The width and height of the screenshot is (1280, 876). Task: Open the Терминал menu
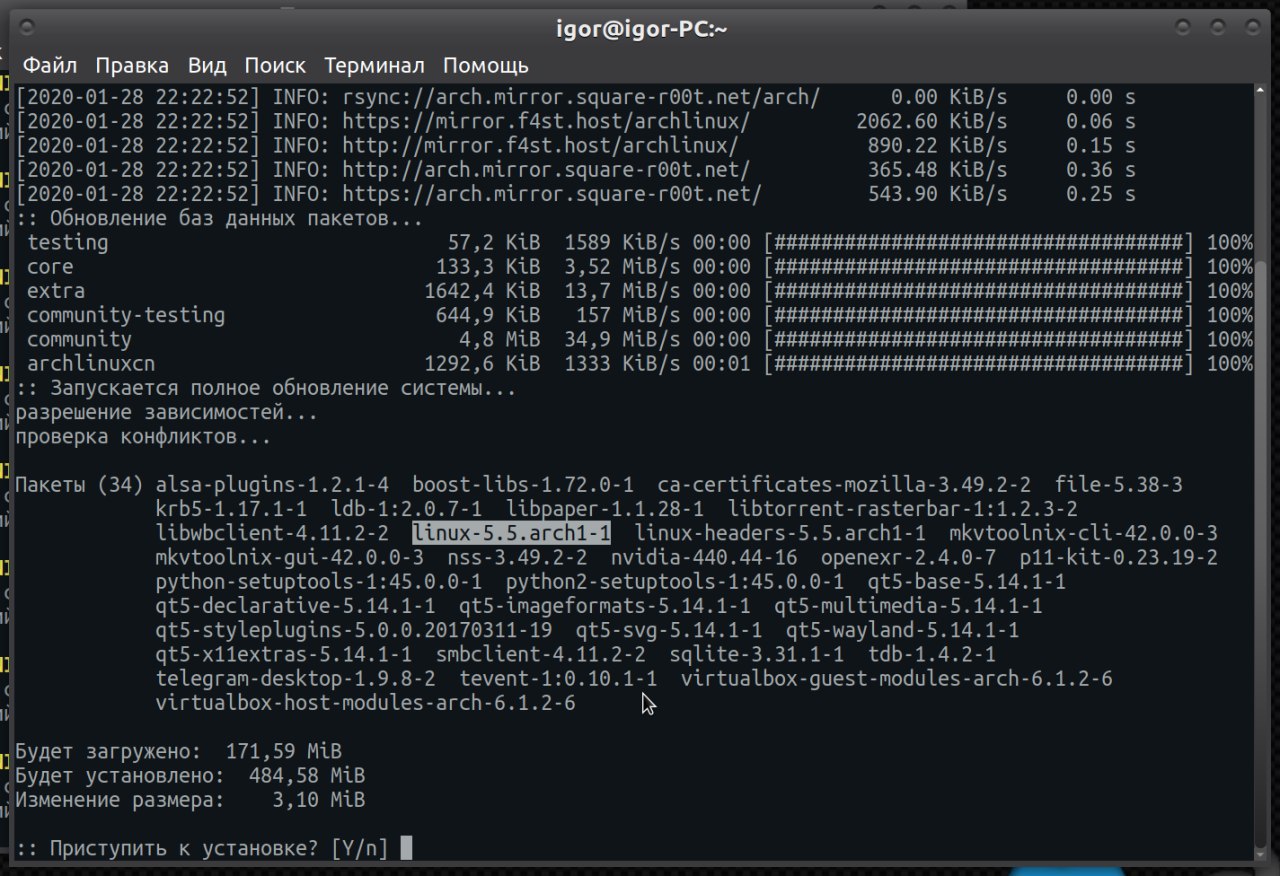click(374, 66)
